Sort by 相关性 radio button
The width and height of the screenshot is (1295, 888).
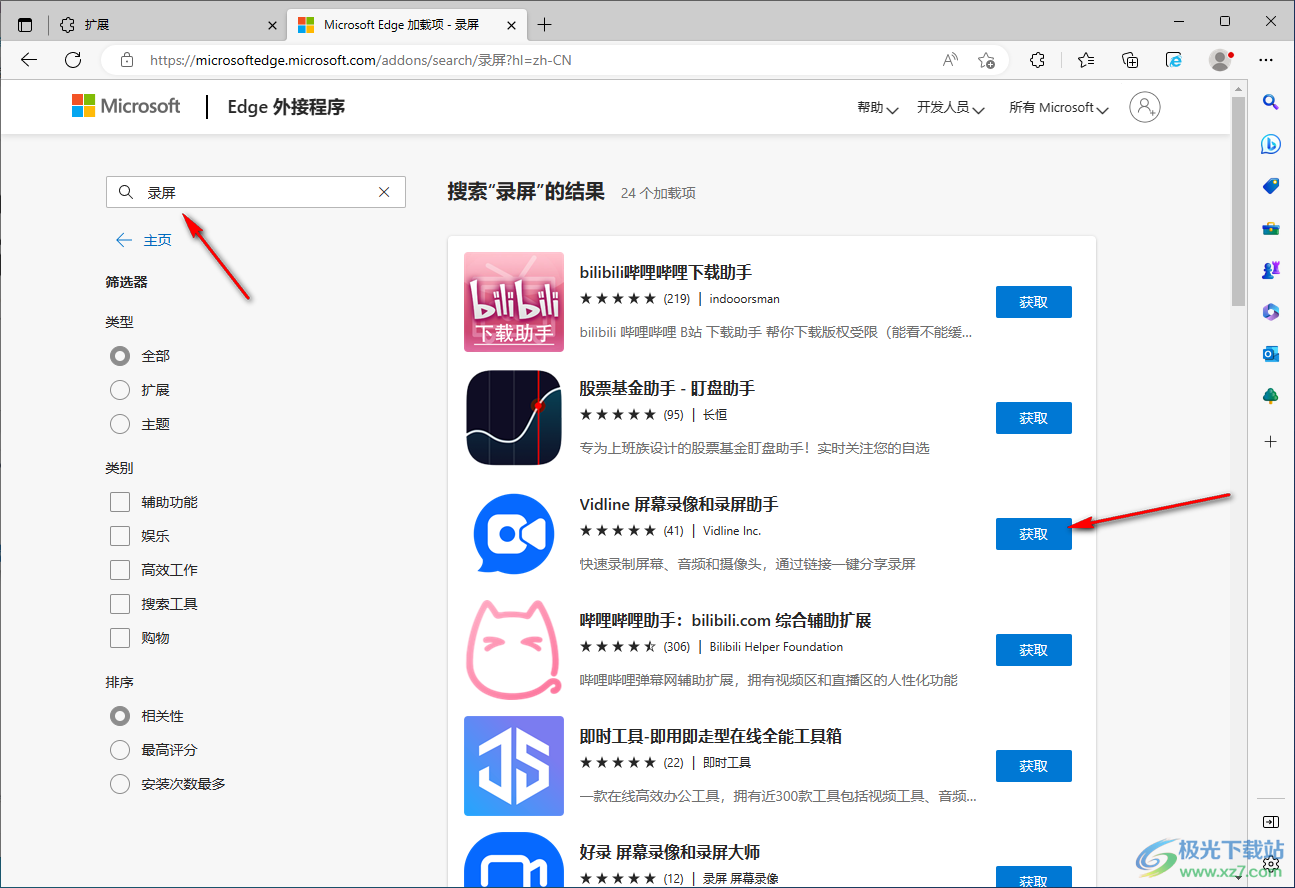[120, 716]
